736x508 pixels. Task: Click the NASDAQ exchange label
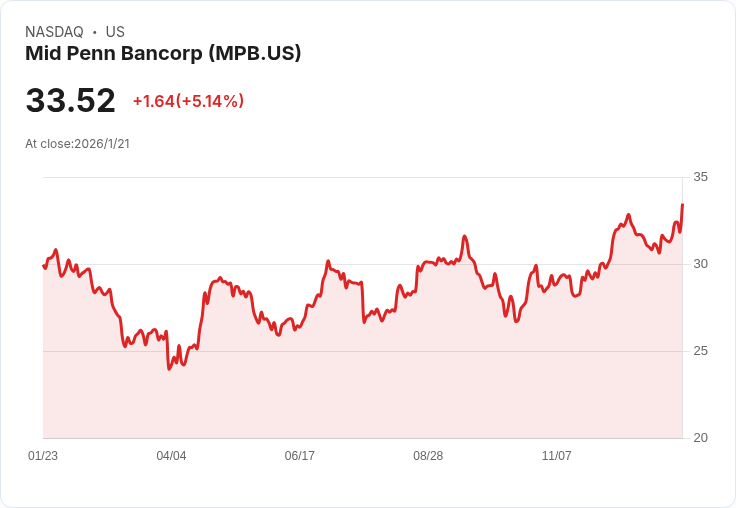click(x=54, y=32)
